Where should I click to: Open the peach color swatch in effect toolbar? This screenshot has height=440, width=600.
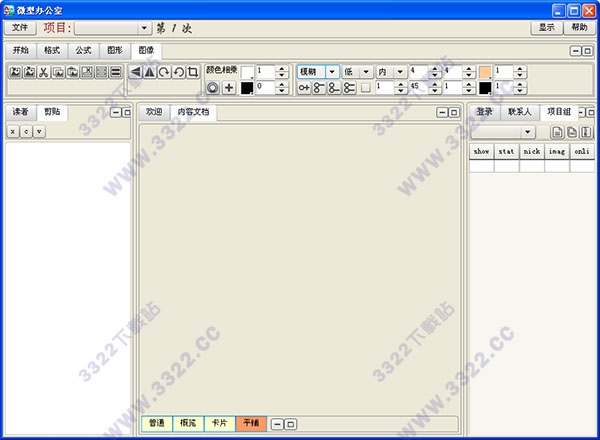tap(485, 72)
